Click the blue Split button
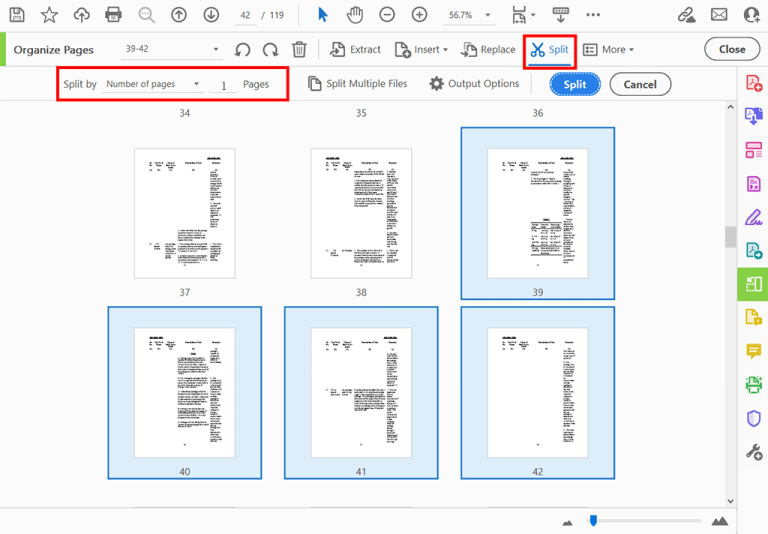This screenshot has width=768, height=534. pos(575,84)
